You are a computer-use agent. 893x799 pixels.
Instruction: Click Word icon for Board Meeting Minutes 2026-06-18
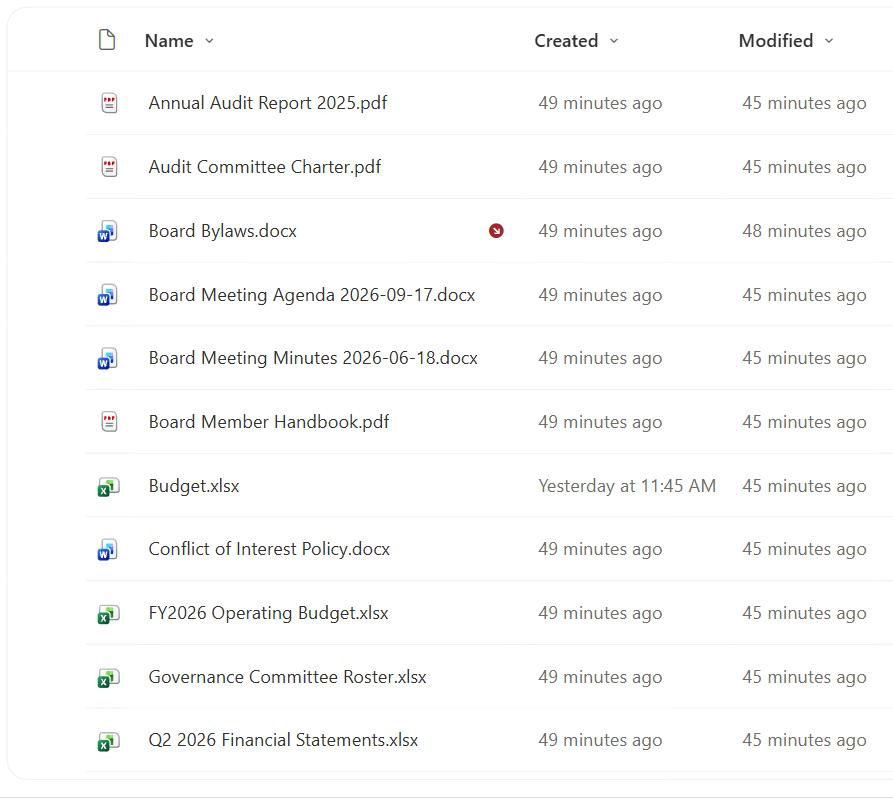pos(107,359)
